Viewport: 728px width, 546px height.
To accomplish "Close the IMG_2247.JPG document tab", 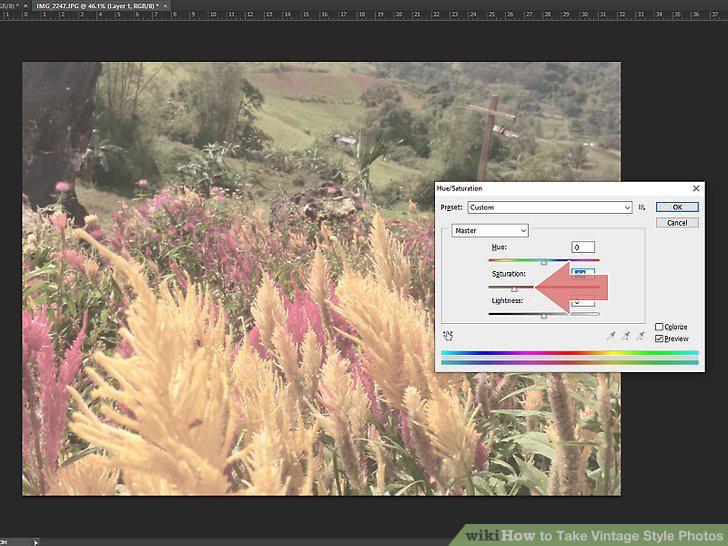I will click(165, 6).
